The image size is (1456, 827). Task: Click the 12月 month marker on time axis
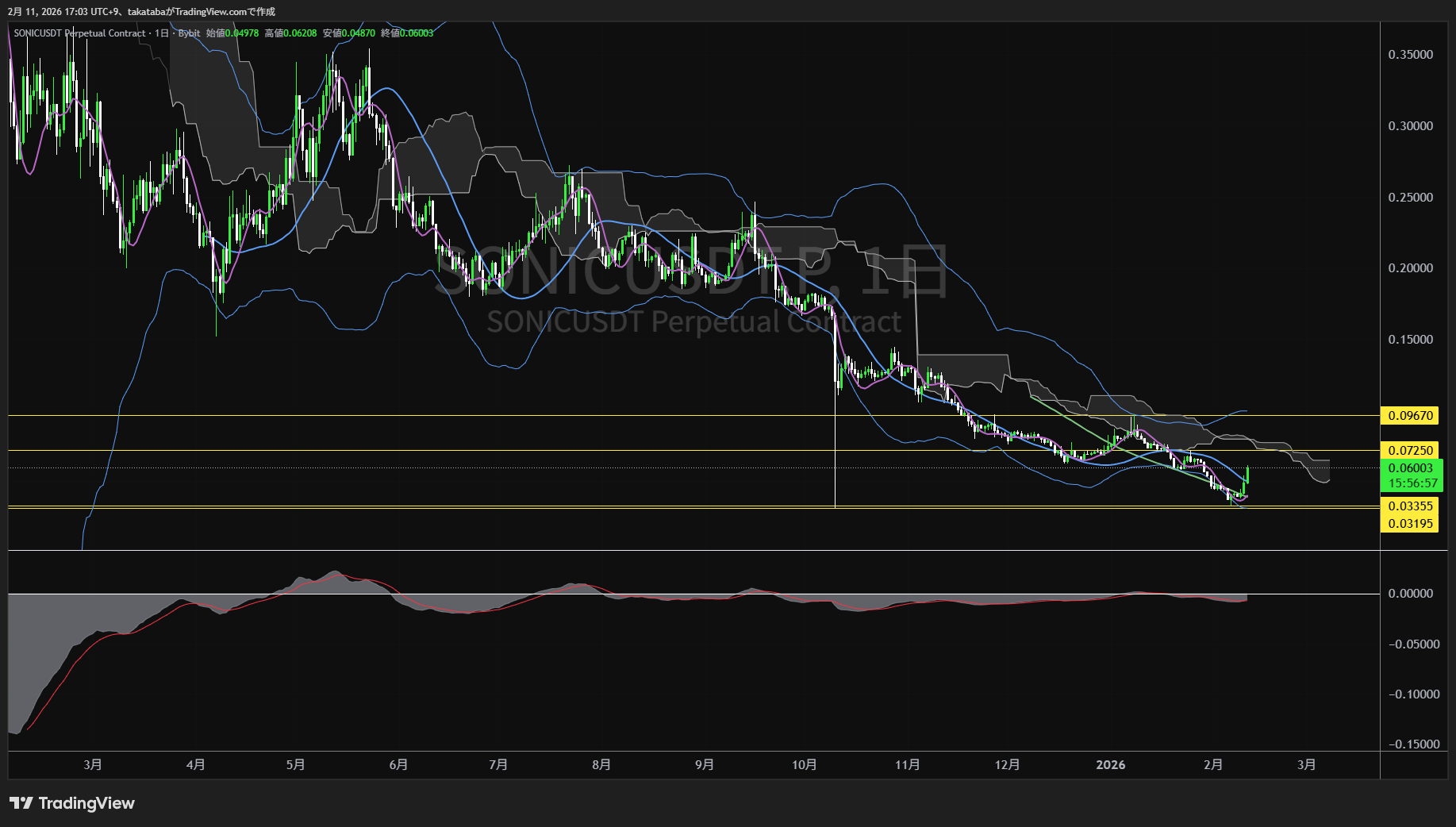coord(1007,764)
